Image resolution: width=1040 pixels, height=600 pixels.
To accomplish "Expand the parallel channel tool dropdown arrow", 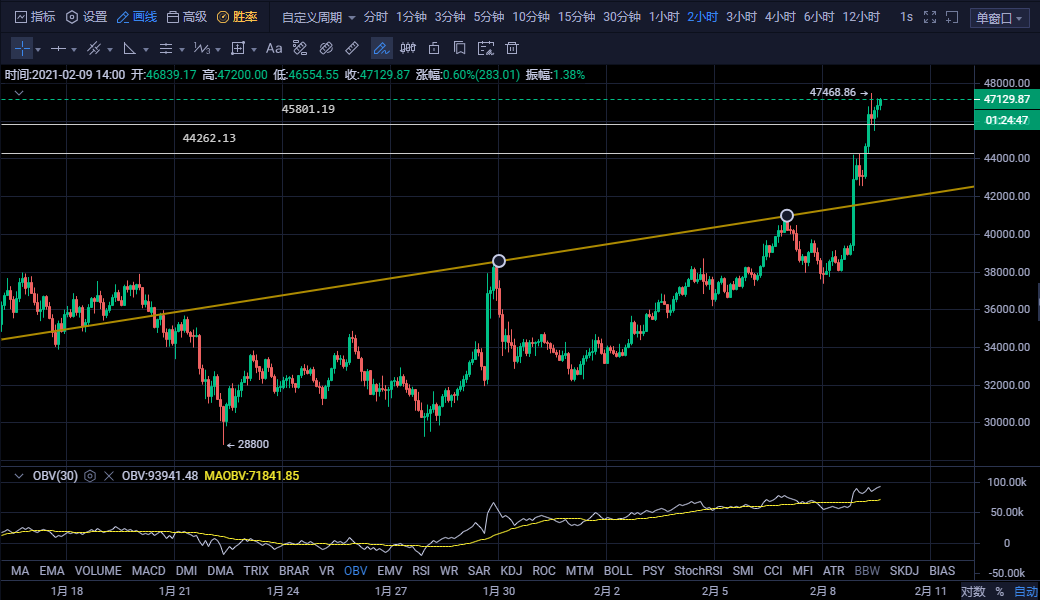I will tap(109, 50).
